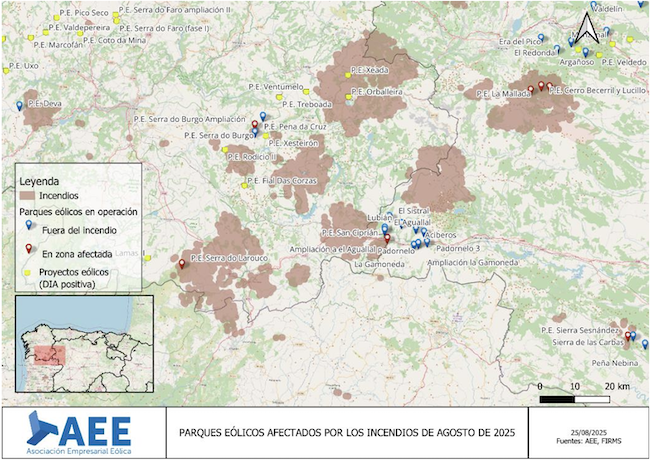Click the 'Fuentes: AEE, FIRMS' source text

(x=587, y=440)
